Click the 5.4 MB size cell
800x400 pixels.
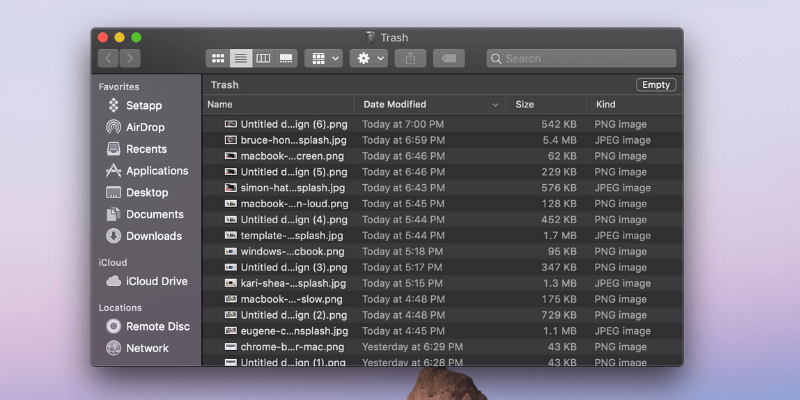[560, 140]
